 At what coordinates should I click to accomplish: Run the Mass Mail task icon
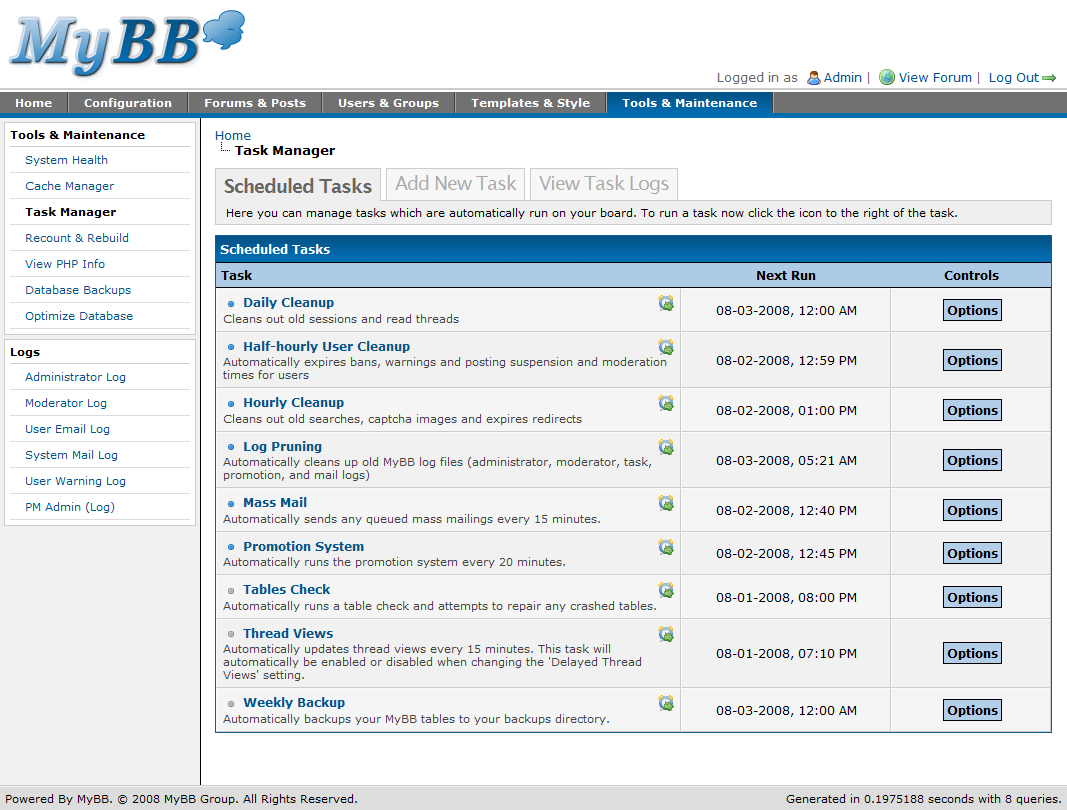[666, 503]
